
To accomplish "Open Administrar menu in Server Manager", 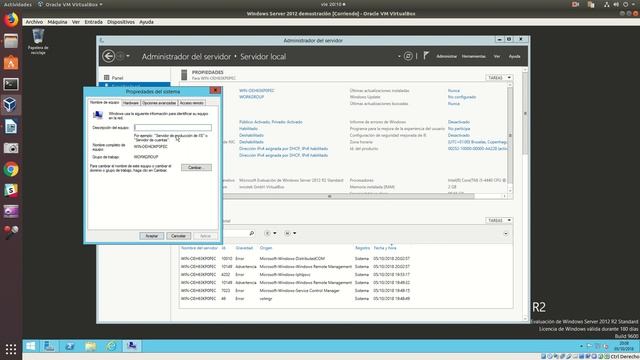I will click(446, 56).
